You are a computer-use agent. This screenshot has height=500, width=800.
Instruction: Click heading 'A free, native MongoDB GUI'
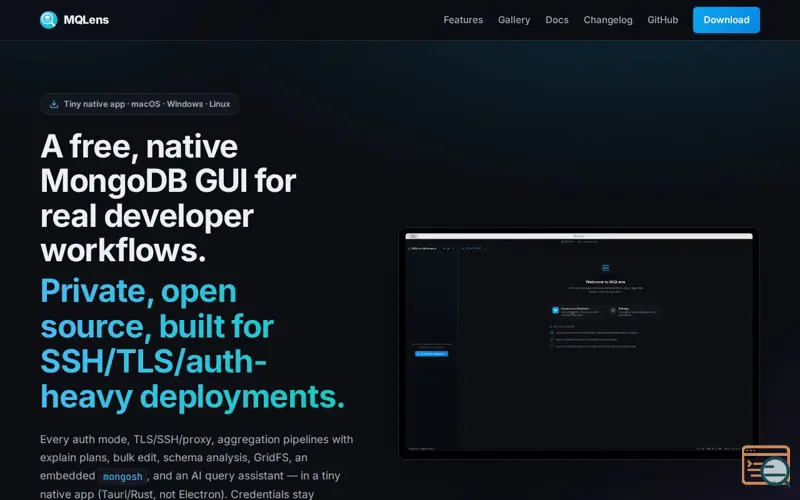pyautogui.click(x=168, y=198)
